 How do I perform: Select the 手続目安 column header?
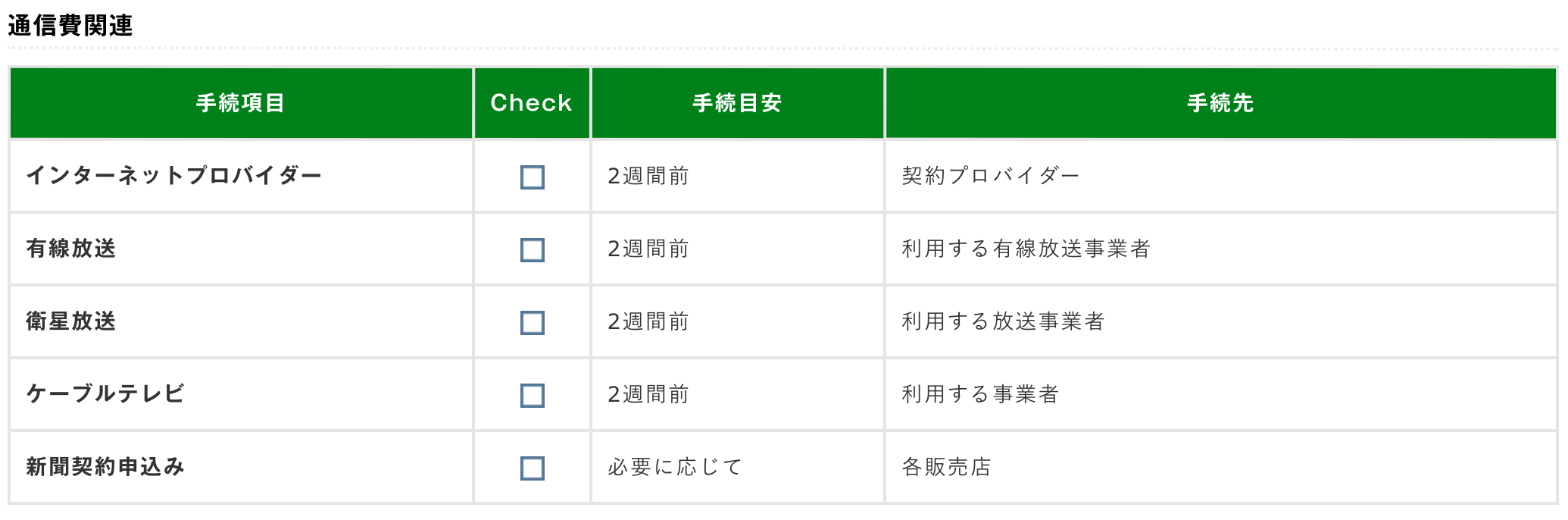pos(737,103)
